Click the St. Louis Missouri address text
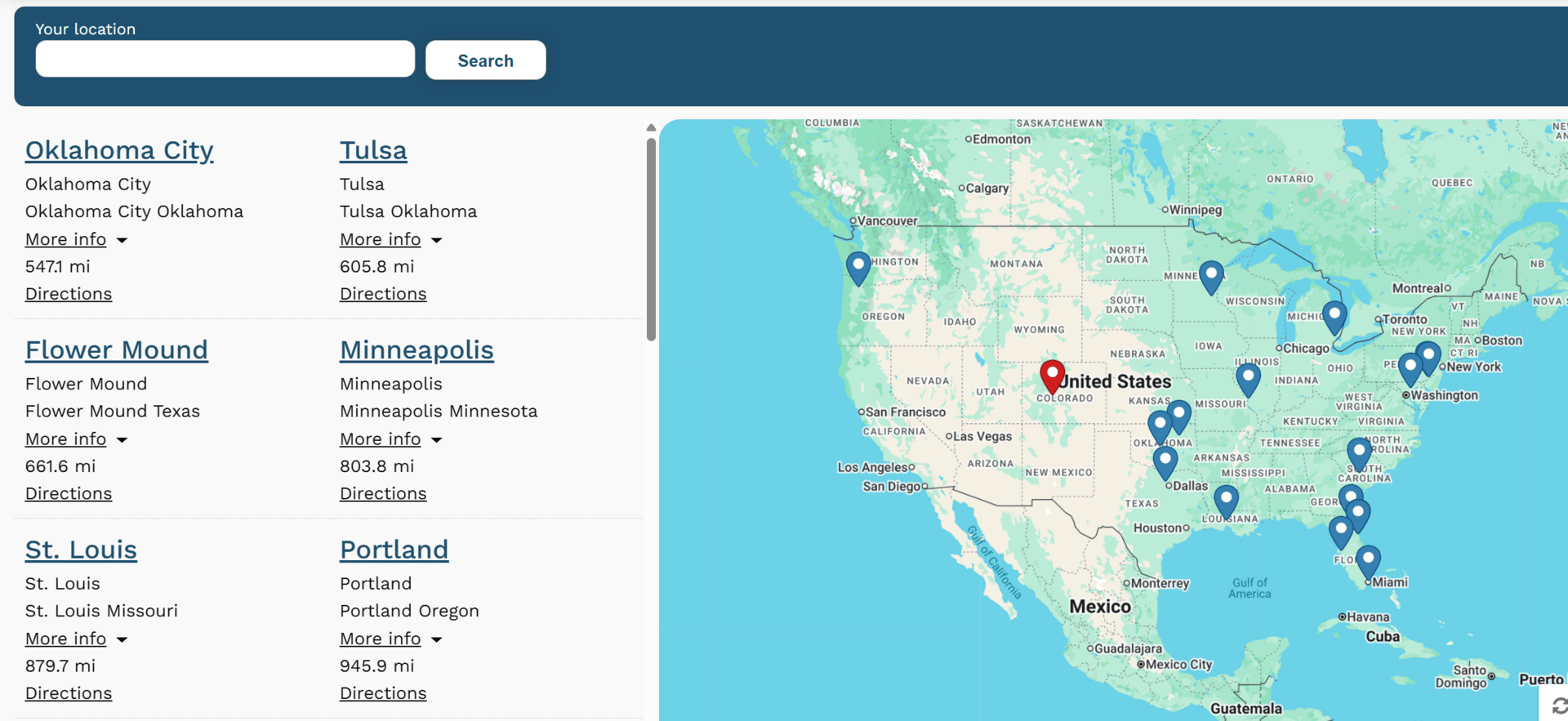 pos(101,611)
